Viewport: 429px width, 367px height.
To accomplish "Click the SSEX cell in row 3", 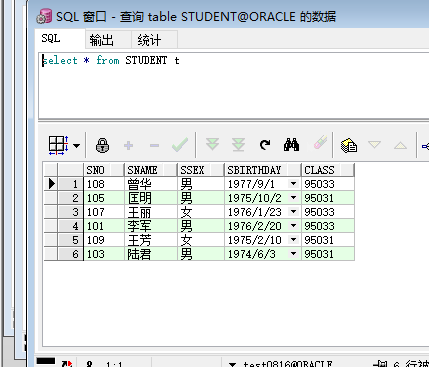I will pyautogui.click(x=201, y=212).
